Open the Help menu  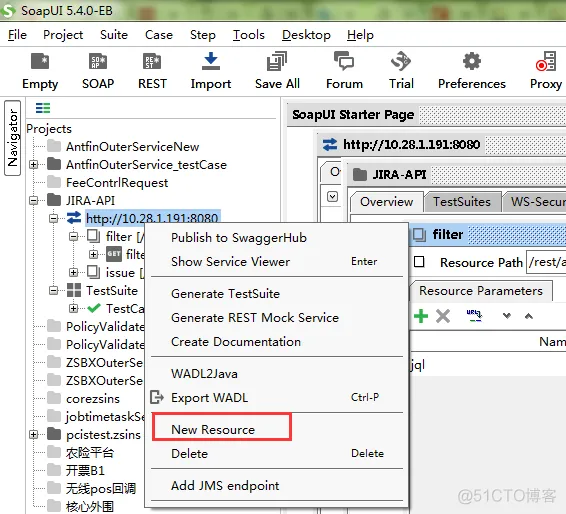click(360, 35)
